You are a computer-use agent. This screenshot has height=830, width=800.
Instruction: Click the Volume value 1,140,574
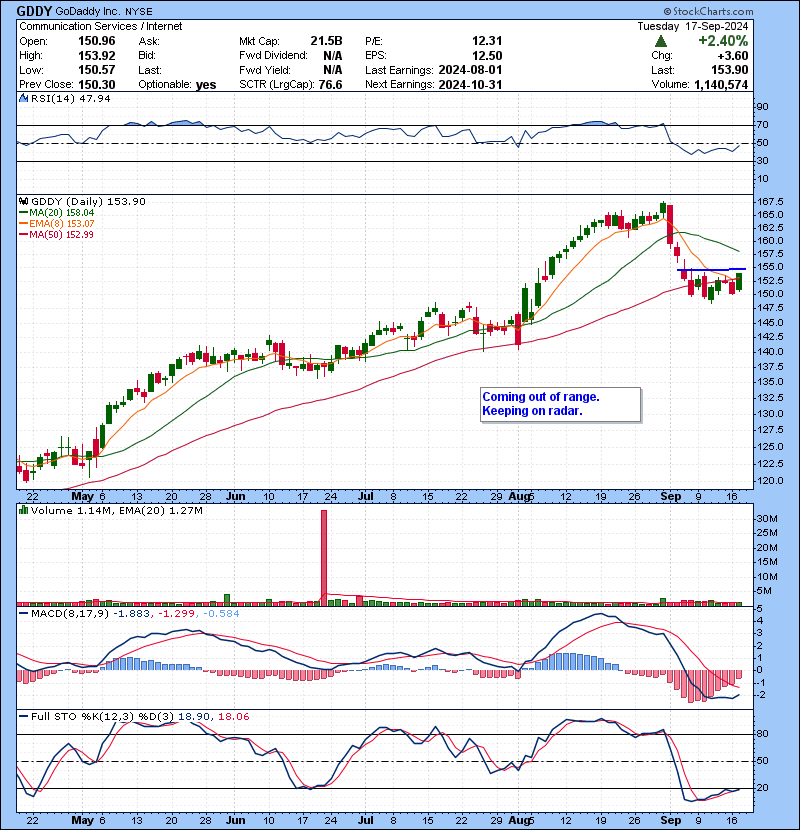pos(721,84)
